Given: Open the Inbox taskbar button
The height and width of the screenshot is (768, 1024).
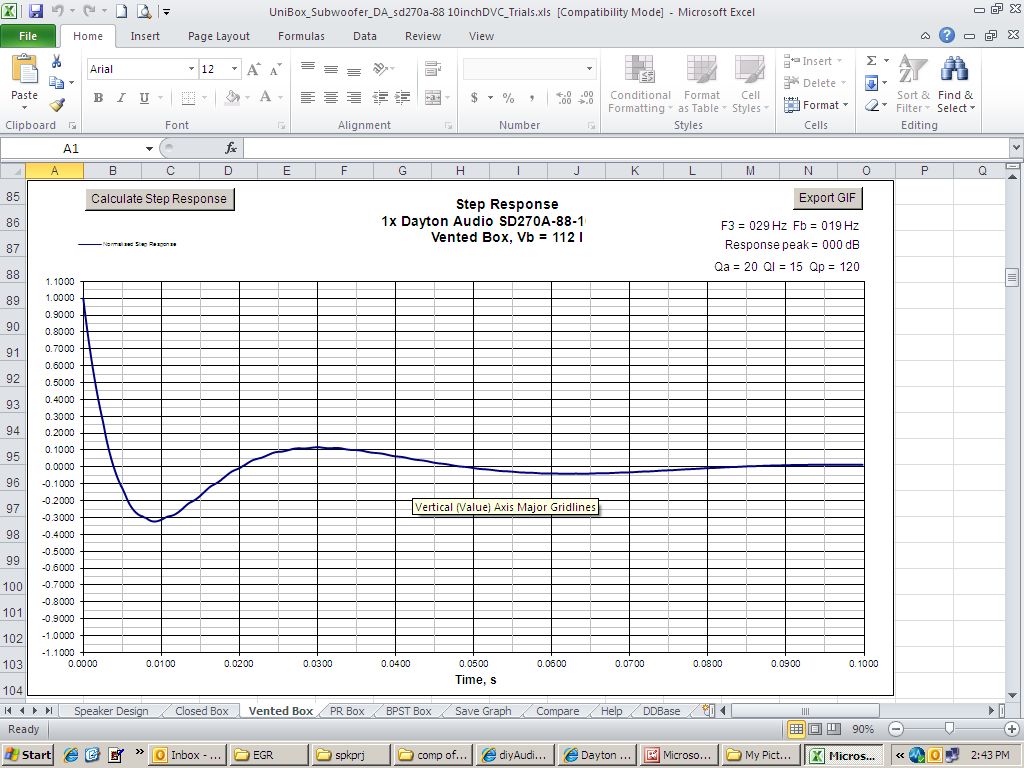Looking at the screenshot, I should tap(188, 755).
